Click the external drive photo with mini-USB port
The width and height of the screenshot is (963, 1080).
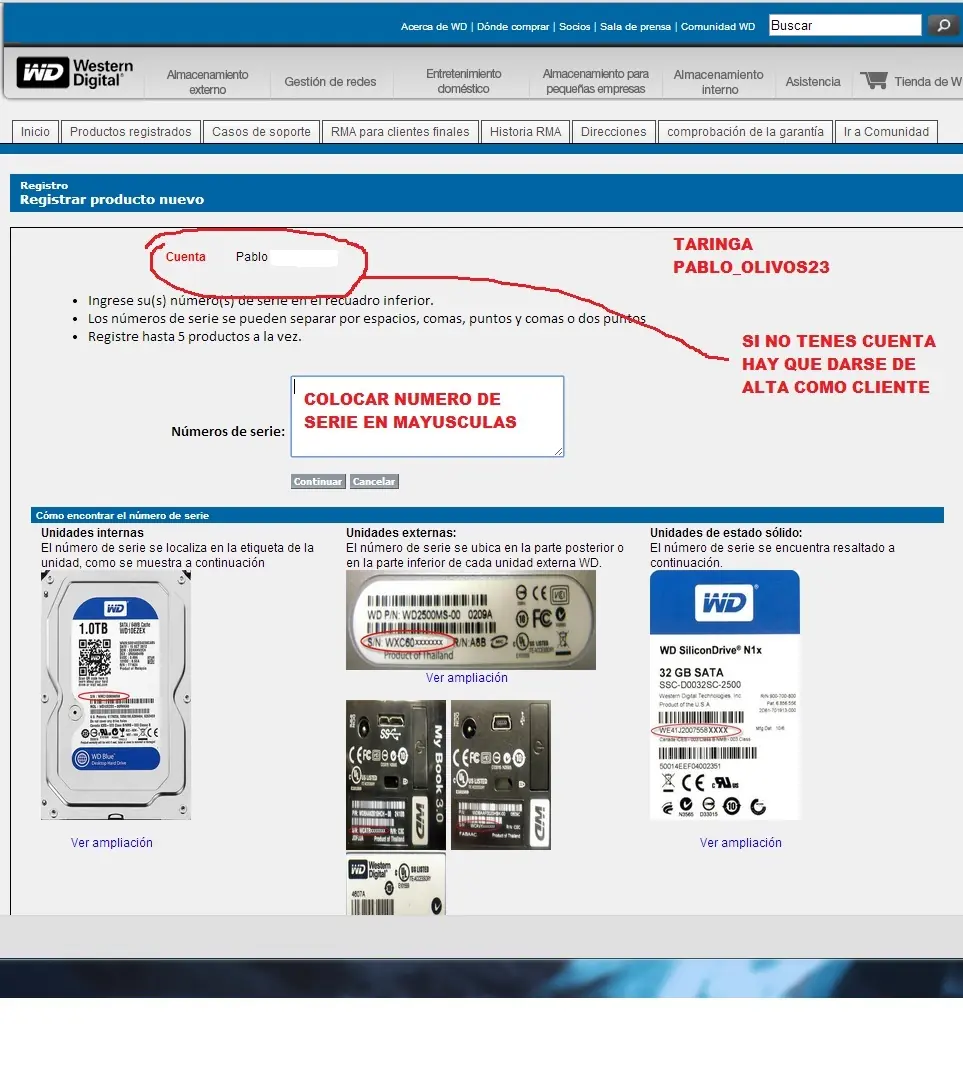click(501, 775)
